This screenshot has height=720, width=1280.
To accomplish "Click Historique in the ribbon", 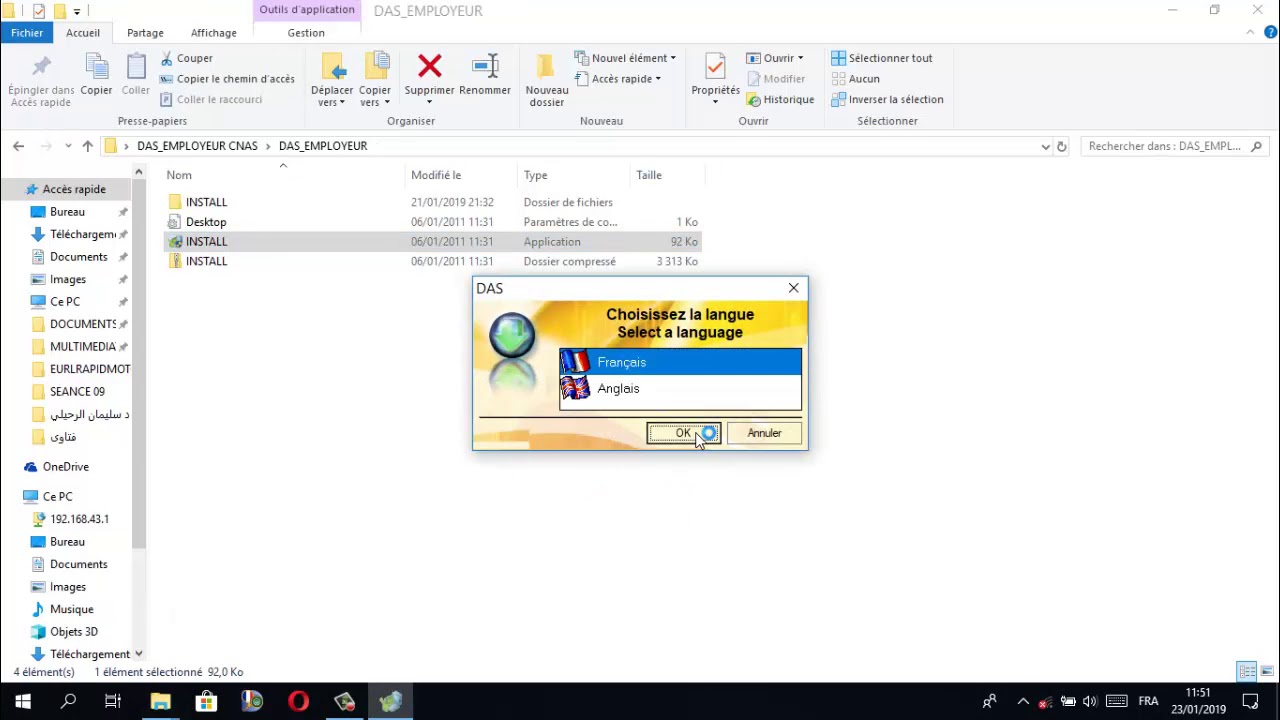I will click(780, 99).
